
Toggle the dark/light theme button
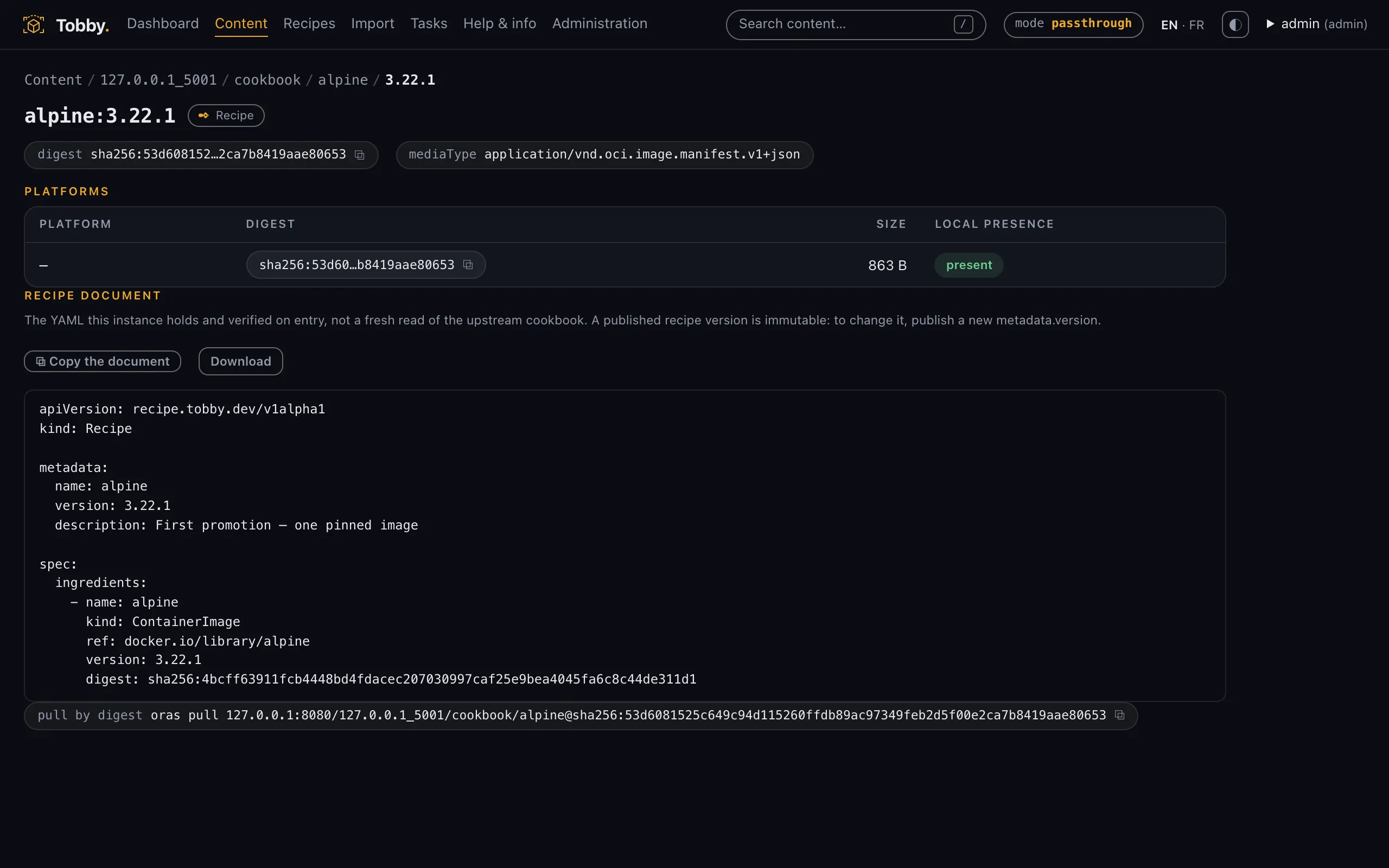(x=1235, y=25)
